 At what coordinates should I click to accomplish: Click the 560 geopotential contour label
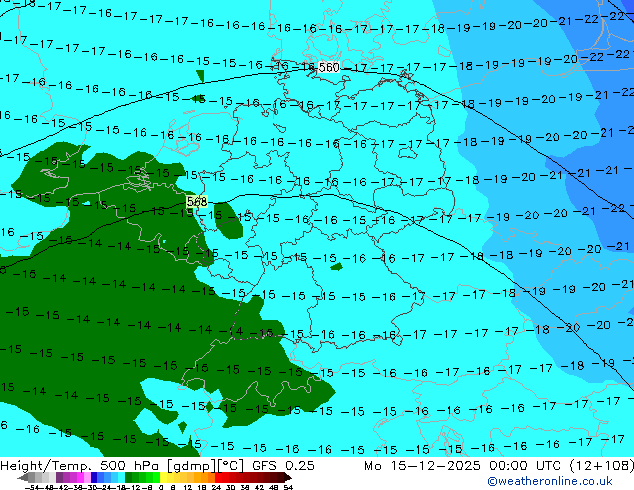(x=329, y=67)
